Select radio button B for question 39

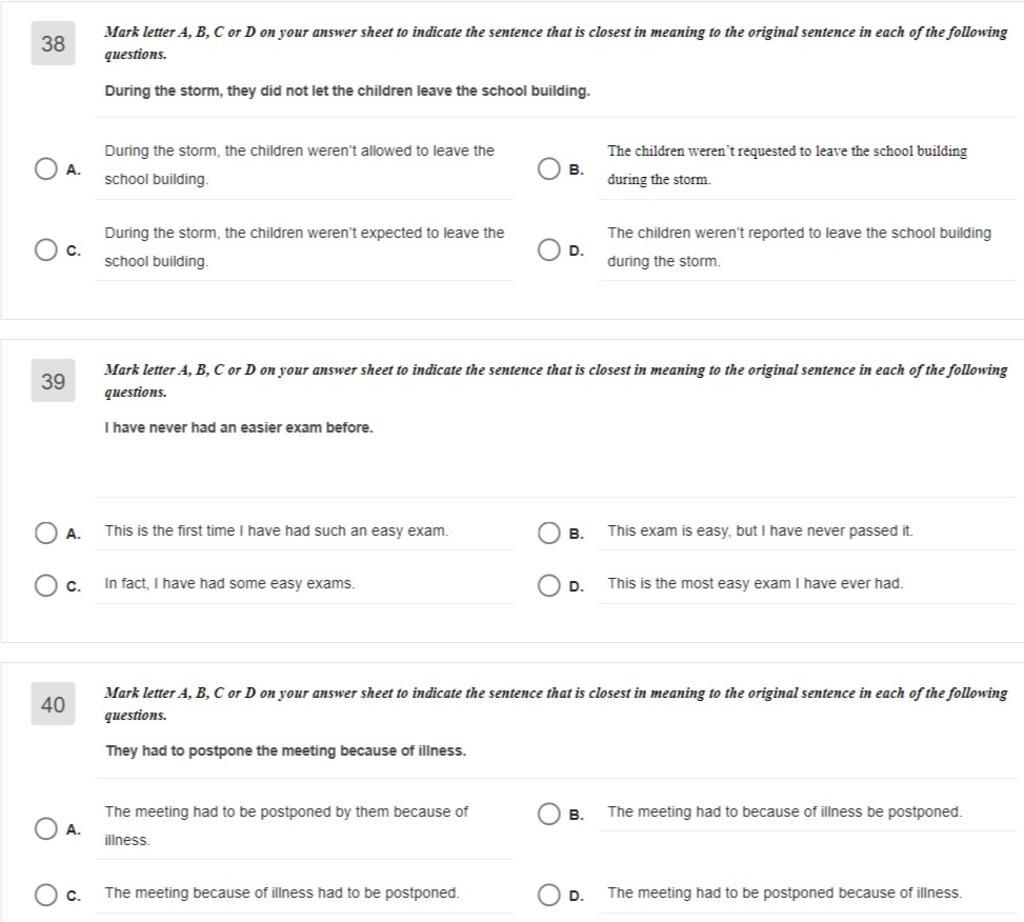click(549, 533)
